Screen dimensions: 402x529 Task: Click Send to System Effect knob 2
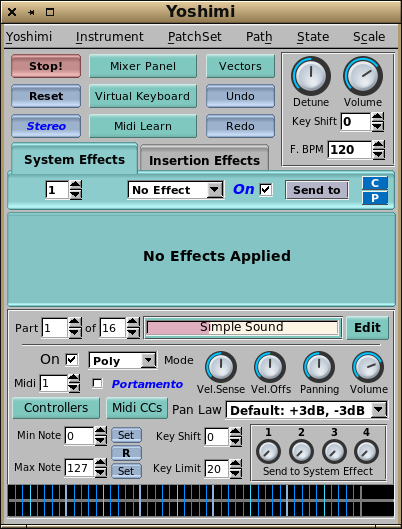301,451
